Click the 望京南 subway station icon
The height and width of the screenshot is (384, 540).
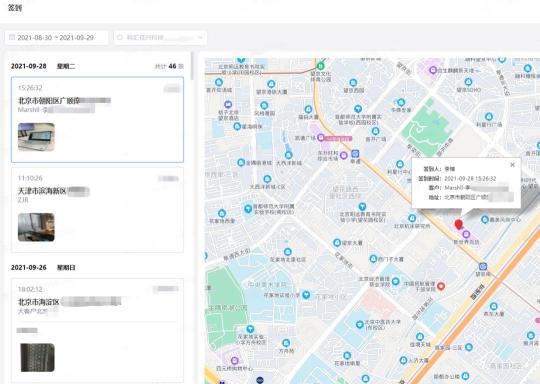click(x=483, y=267)
